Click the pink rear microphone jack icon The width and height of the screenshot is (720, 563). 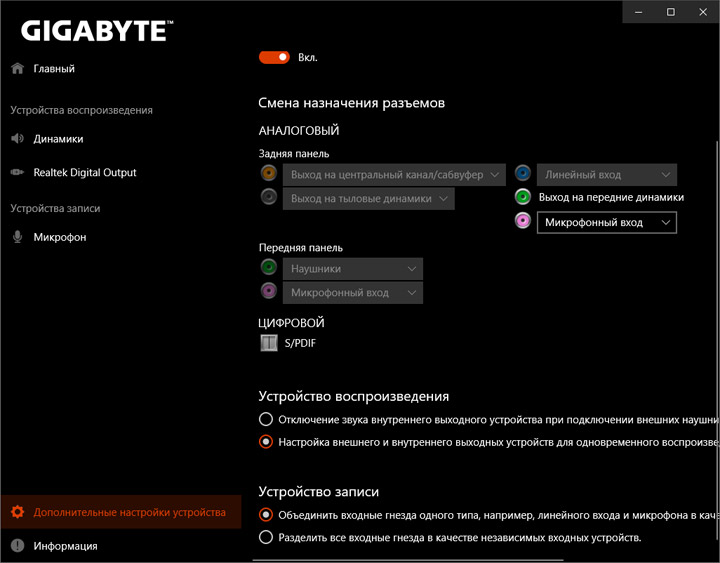pos(523,221)
